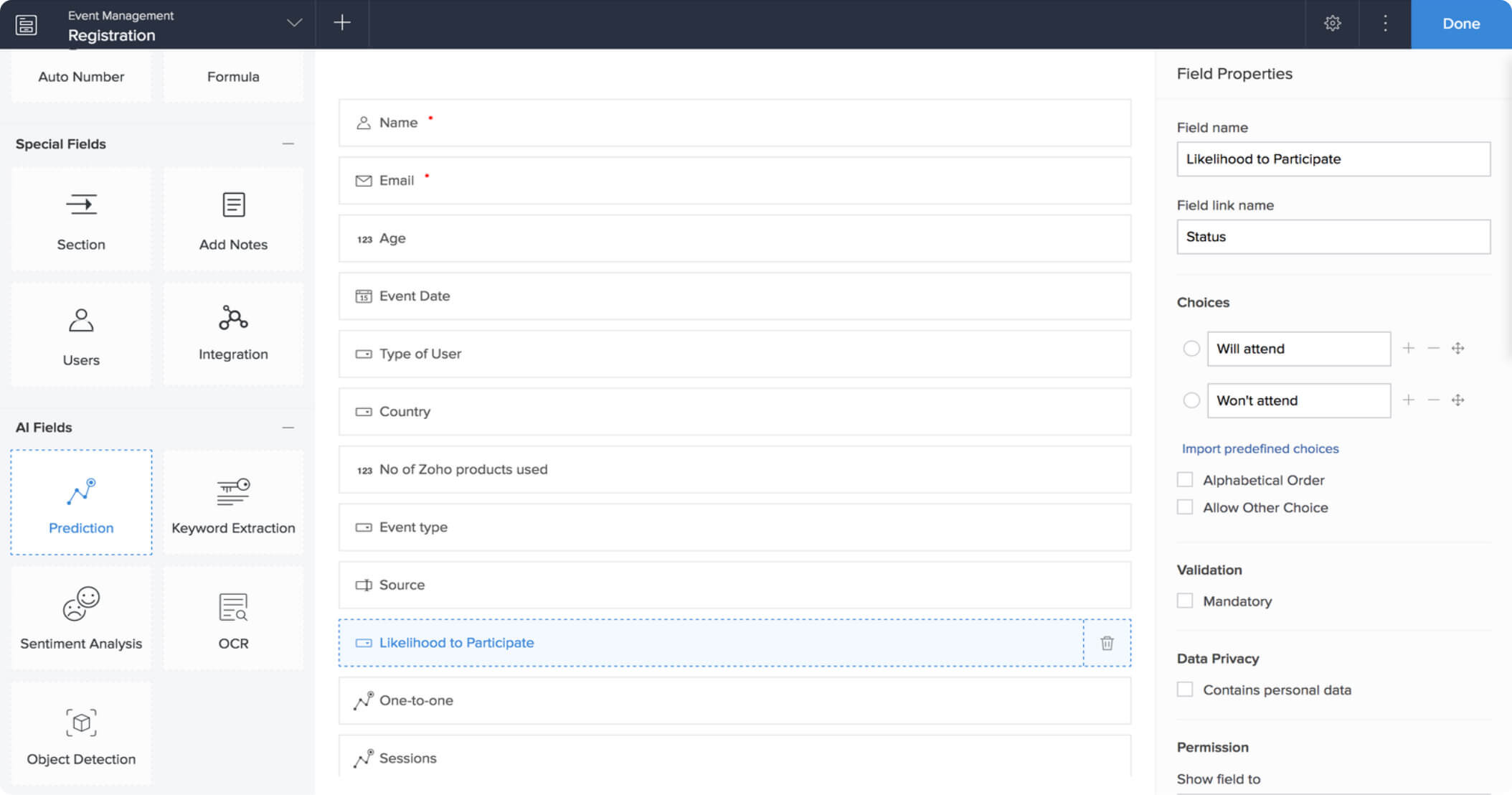Pick the Object Detection field
Screen dimensions: 1512x795
click(x=81, y=733)
